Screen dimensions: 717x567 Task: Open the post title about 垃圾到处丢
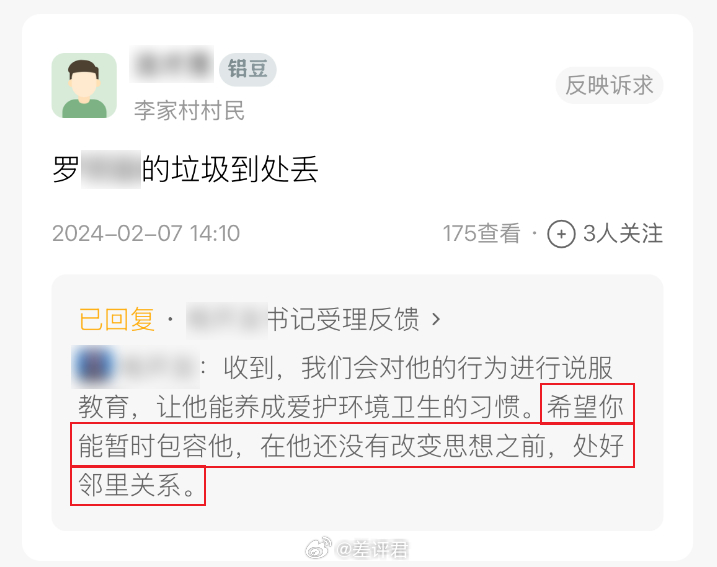click(185, 169)
